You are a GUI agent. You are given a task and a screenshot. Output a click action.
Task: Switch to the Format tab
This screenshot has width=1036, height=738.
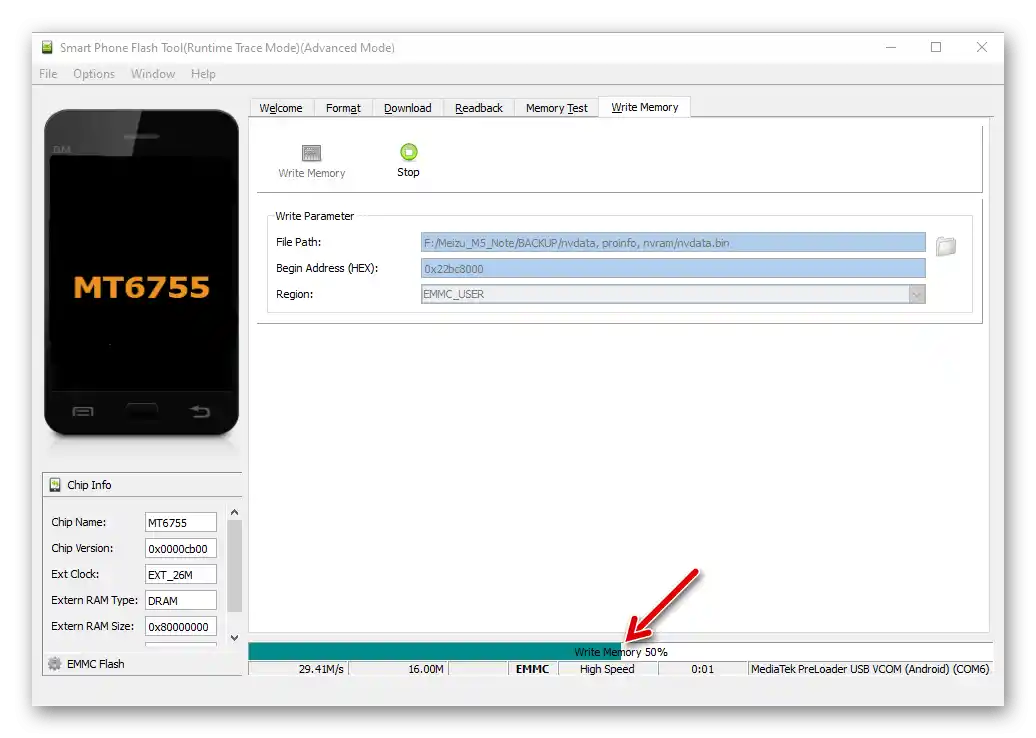click(343, 108)
